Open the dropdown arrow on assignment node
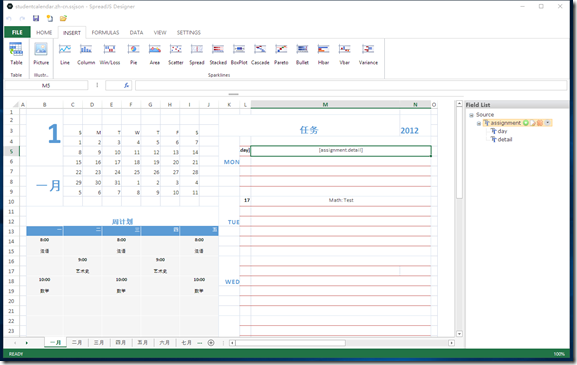Screen dimensions: 577x365 [548, 123]
